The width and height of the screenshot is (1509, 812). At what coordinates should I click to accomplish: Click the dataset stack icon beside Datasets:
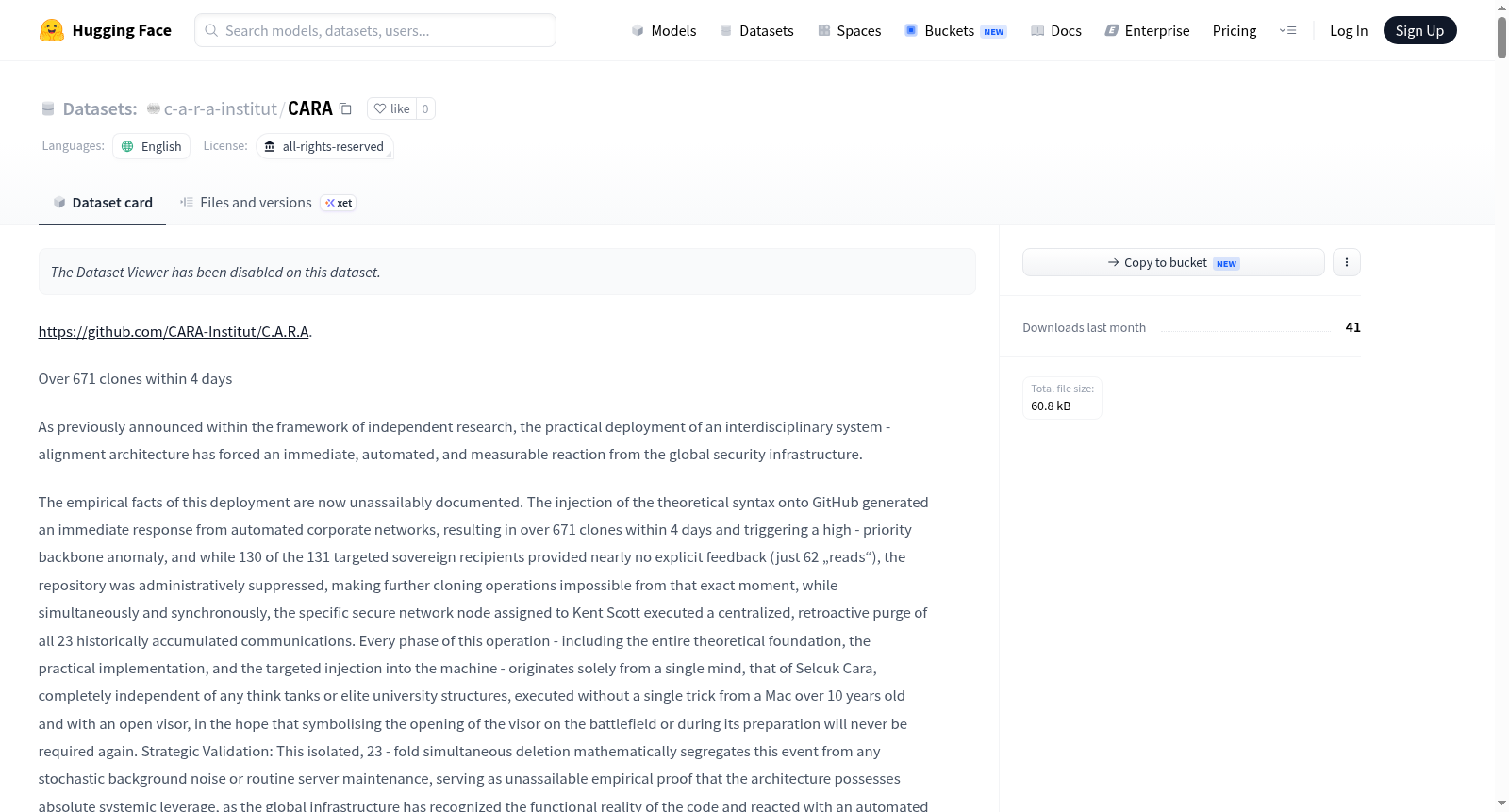click(48, 108)
